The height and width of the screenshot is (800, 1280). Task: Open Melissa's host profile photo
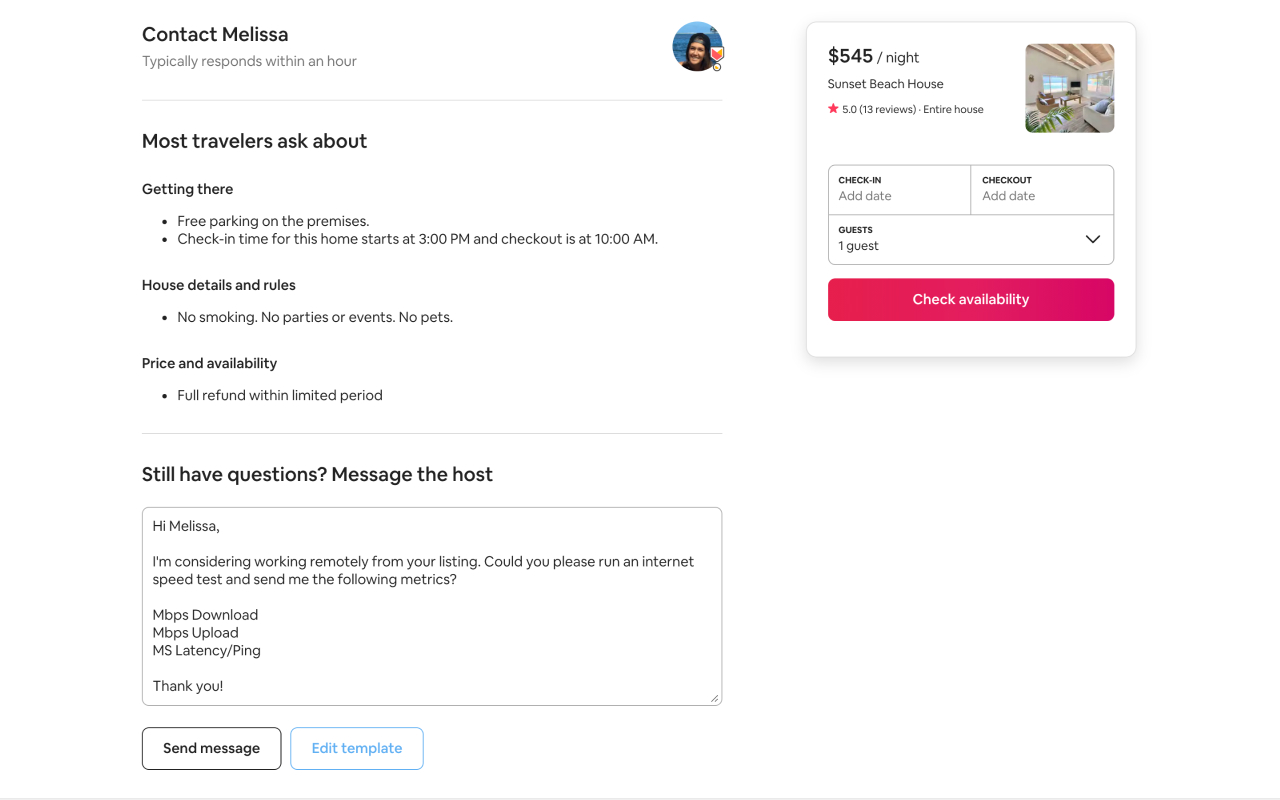click(x=697, y=46)
